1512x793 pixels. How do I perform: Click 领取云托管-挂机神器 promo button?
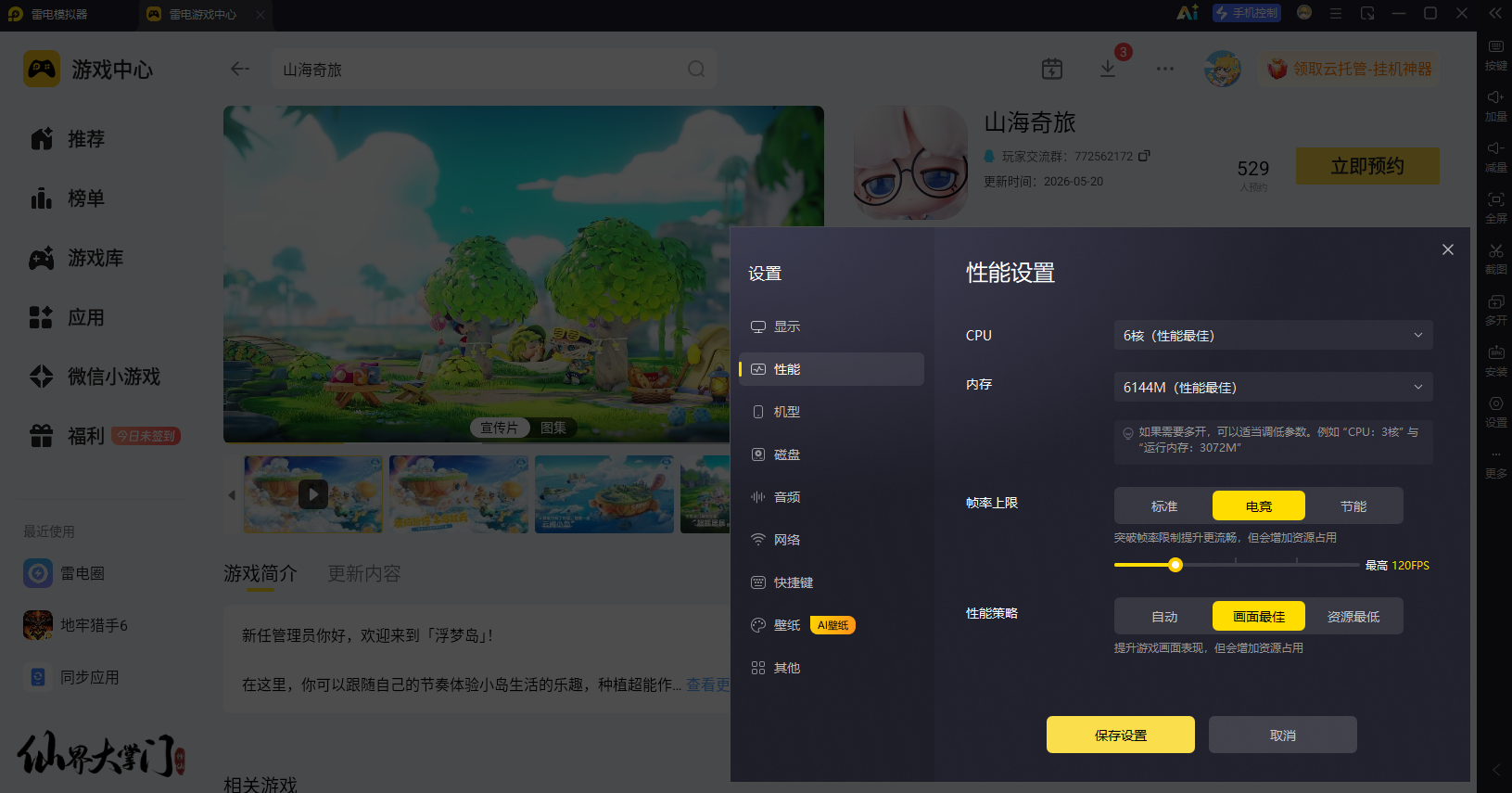pos(1350,69)
